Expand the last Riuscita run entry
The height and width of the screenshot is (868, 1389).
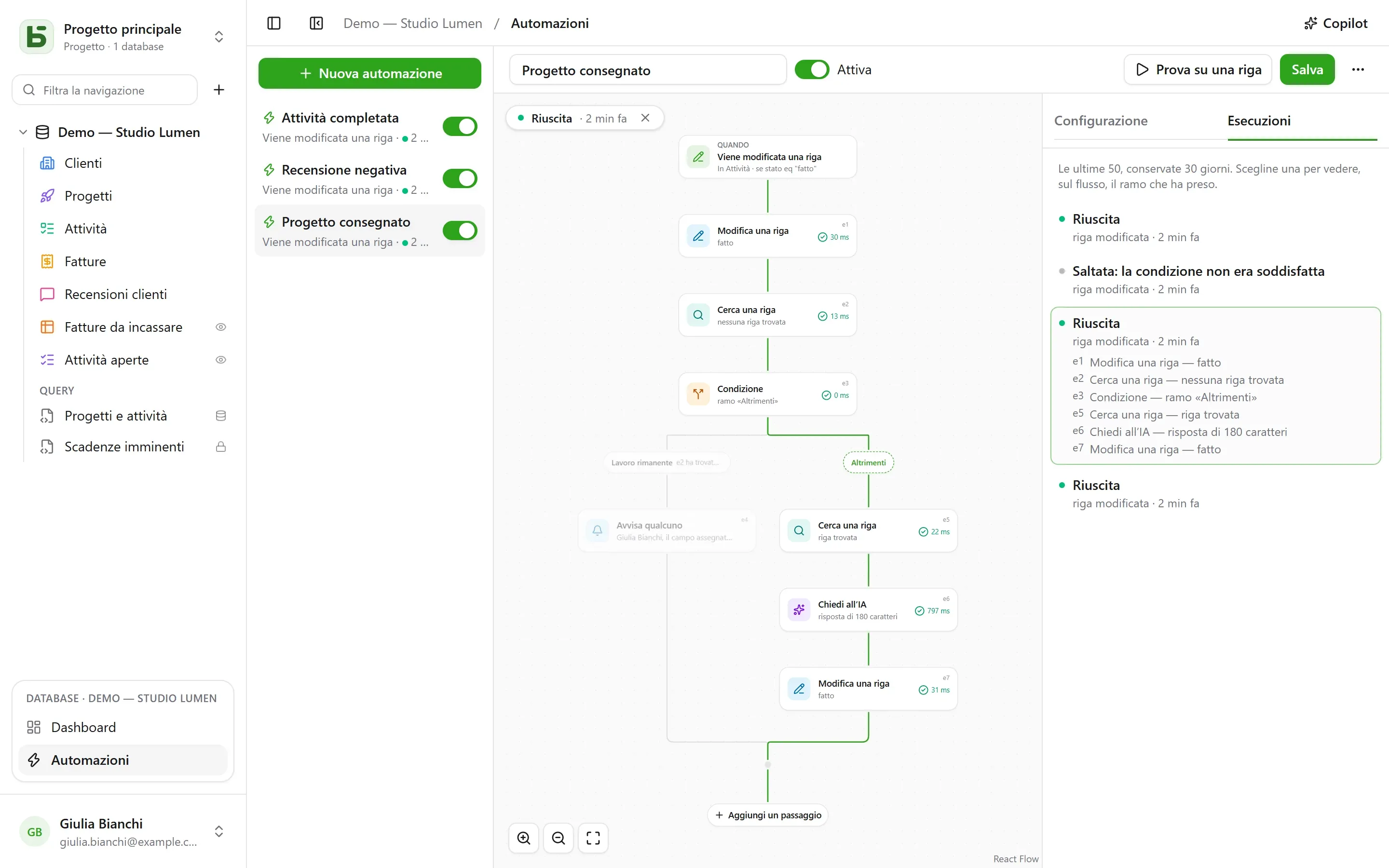point(1215,494)
